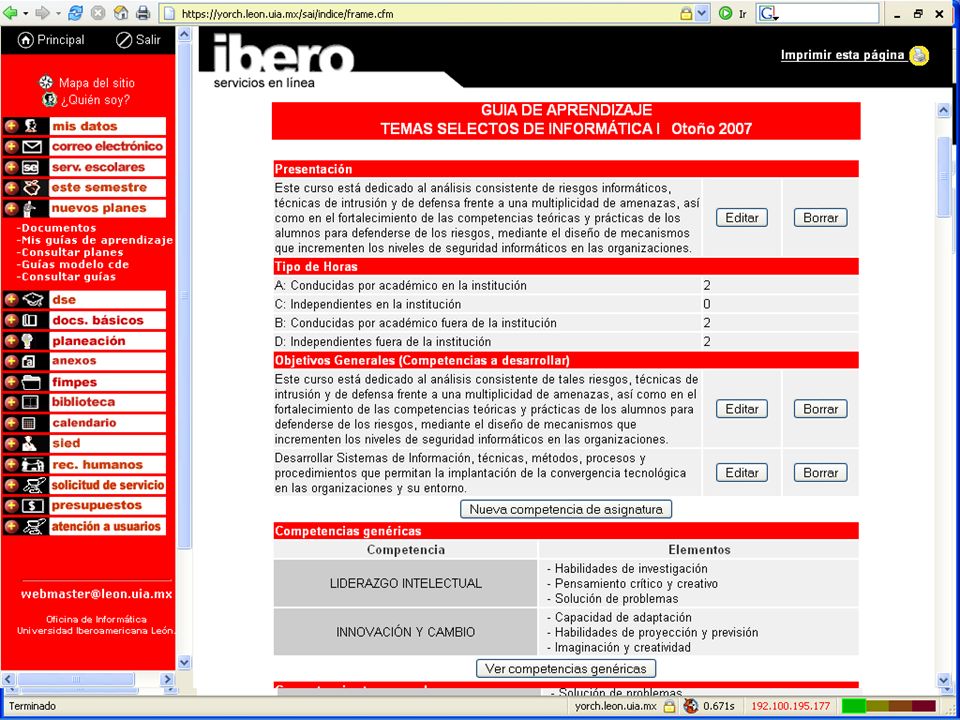Click the printer icon beside Imprimir esta página
This screenshot has height=720, width=960.
pyautogui.click(x=919, y=55)
